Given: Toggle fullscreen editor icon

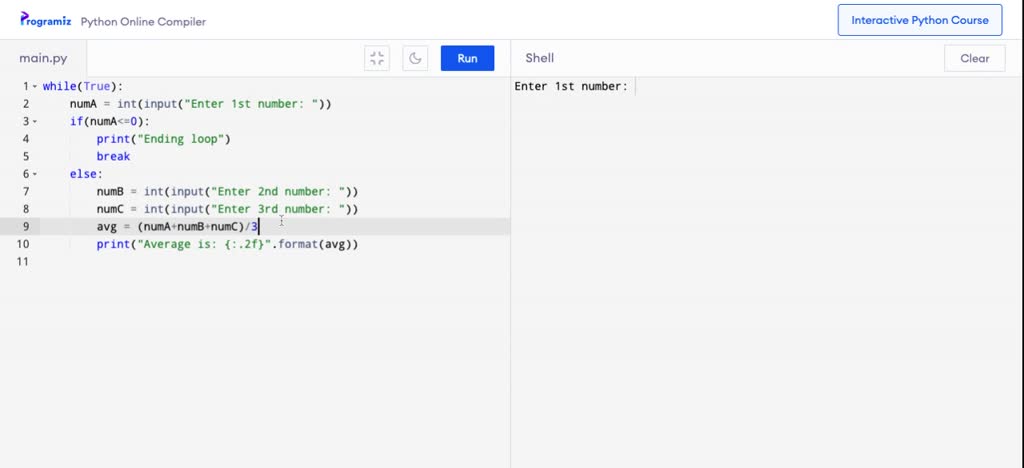Looking at the screenshot, I should 377,58.
